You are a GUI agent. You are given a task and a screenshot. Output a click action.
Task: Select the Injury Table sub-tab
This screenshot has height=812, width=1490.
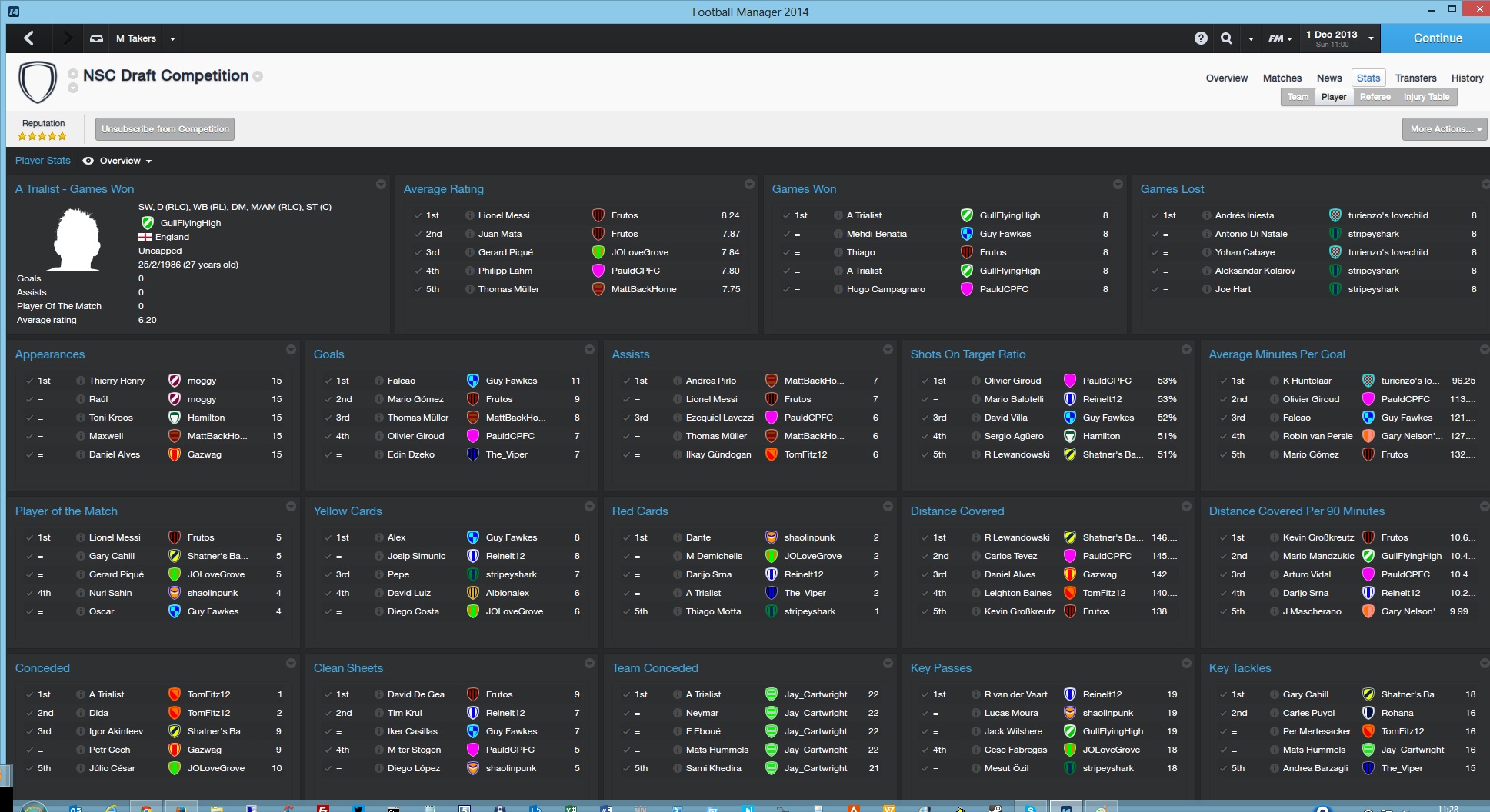click(1426, 97)
